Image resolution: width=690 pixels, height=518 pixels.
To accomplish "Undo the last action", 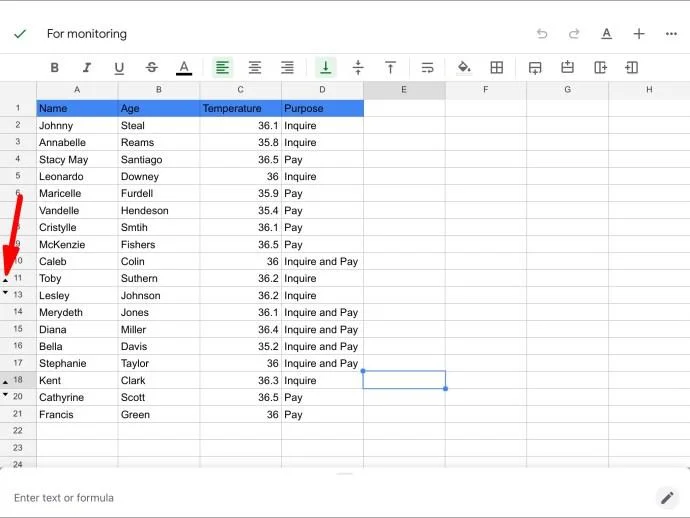I will (542, 34).
